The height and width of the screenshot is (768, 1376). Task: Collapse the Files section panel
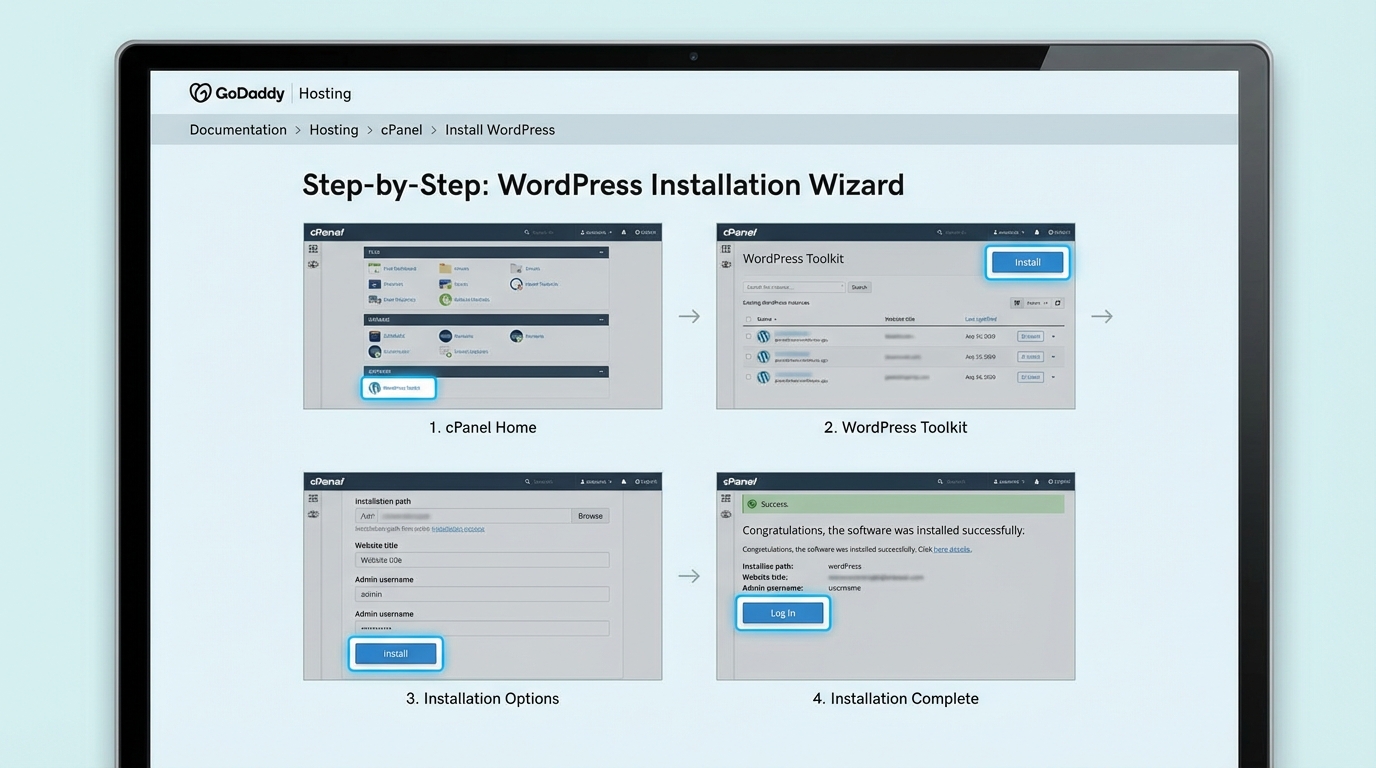pyautogui.click(x=601, y=252)
